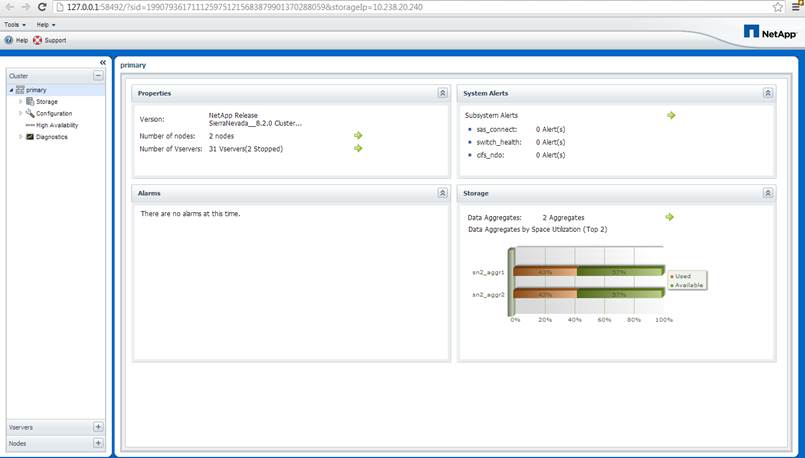Click green arrow next to Number of nodes

click(x=358, y=136)
